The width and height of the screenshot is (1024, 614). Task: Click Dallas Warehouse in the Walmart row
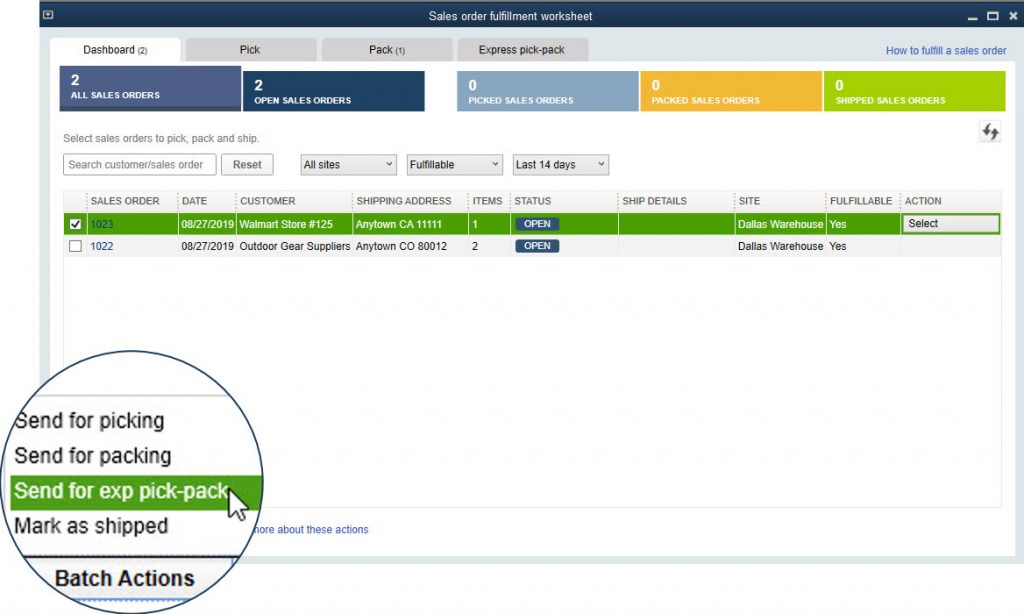point(780,224)
